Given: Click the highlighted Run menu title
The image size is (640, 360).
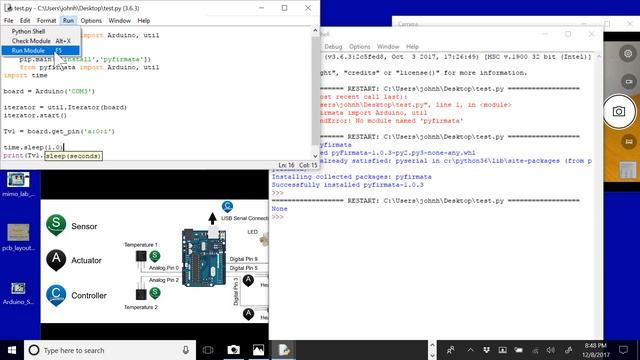Looking at the screenshot, I should [x=68, y=20].
